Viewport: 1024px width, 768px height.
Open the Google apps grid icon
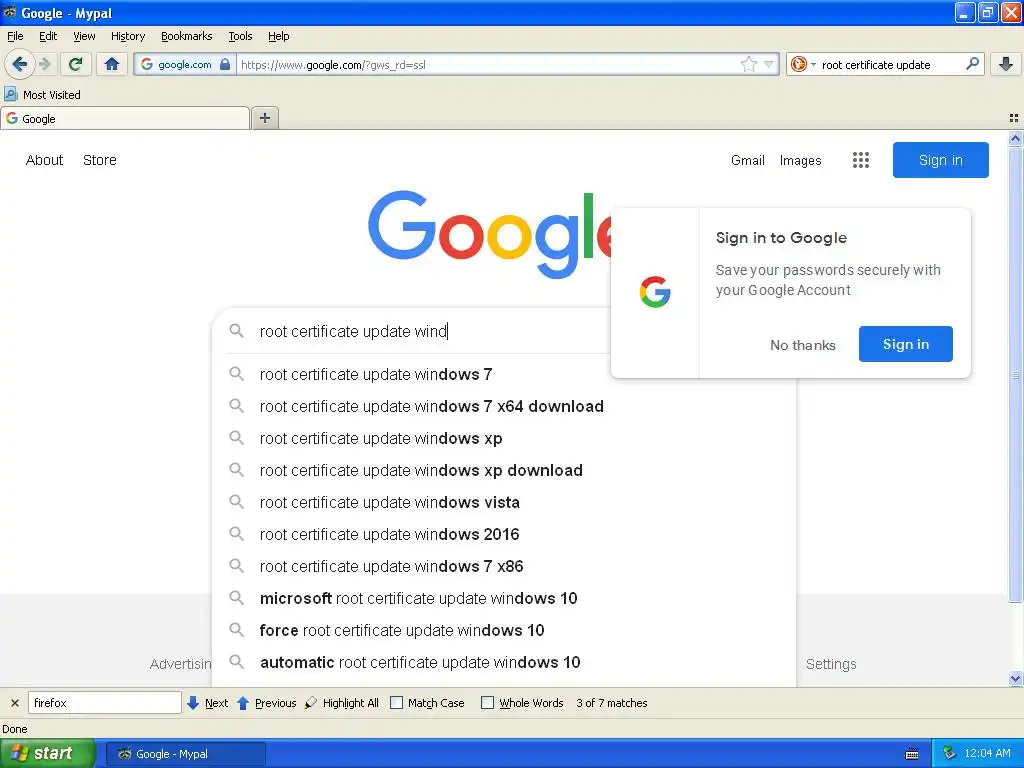(x=860, y=160)
